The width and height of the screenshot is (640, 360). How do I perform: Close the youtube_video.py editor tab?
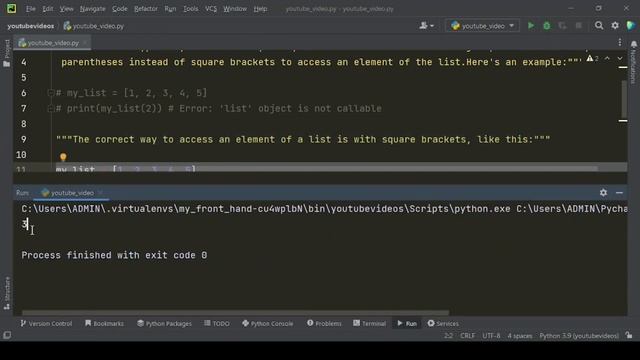pyautogui.click(x=85, y=43)
